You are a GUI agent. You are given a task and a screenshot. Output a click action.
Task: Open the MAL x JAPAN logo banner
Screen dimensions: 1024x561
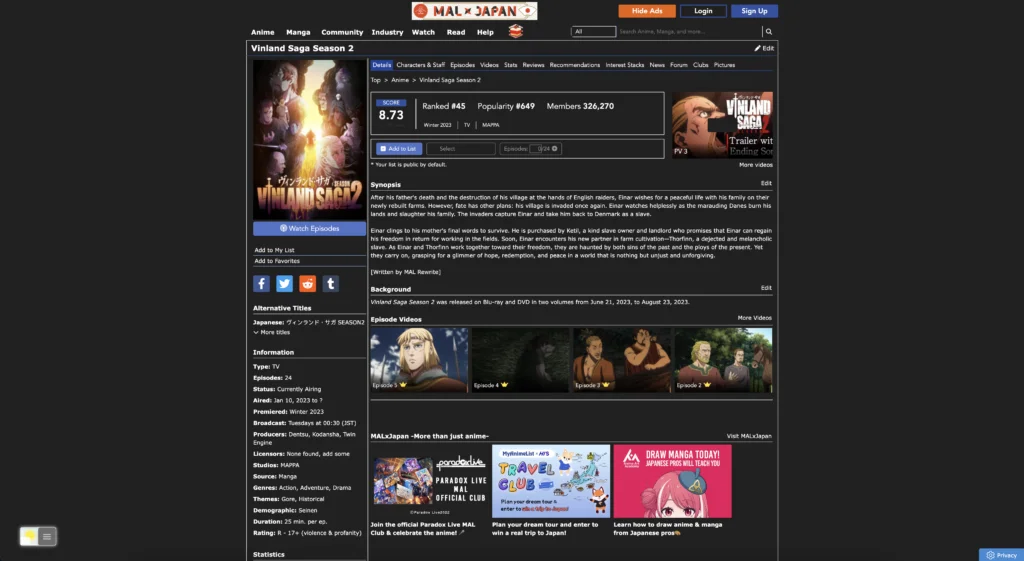(x=474, y=10)
